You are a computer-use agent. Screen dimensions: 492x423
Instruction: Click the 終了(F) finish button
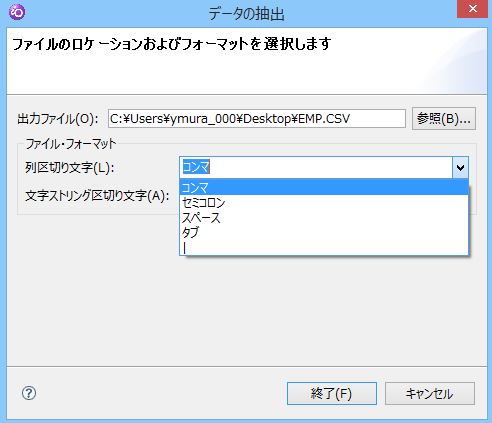[x=332, y=394]
